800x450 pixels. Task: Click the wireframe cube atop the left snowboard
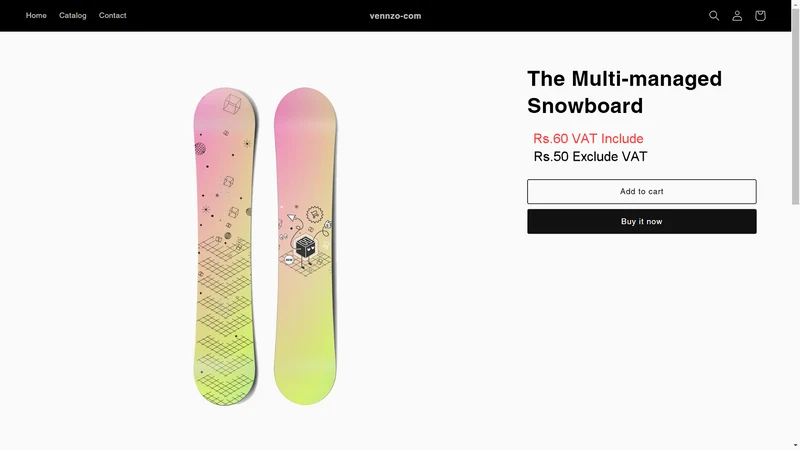(x=232, y=104)
